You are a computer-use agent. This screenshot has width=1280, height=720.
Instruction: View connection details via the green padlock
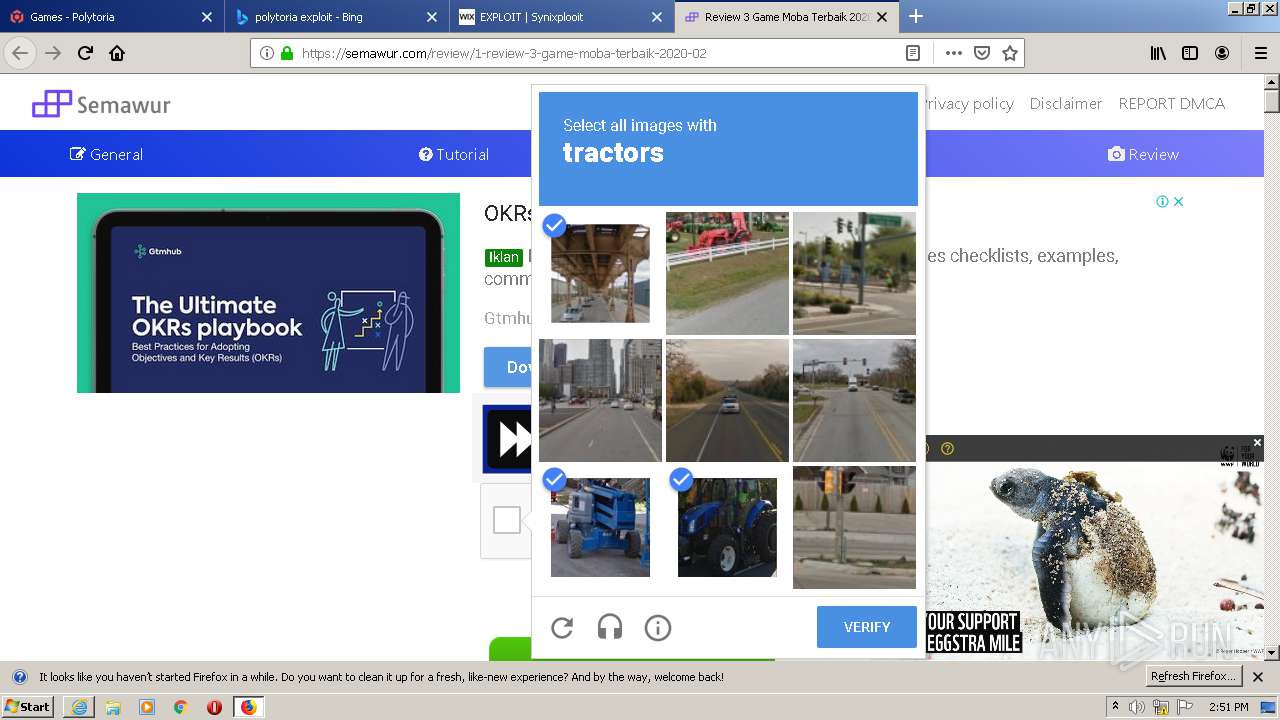point(287,53)
